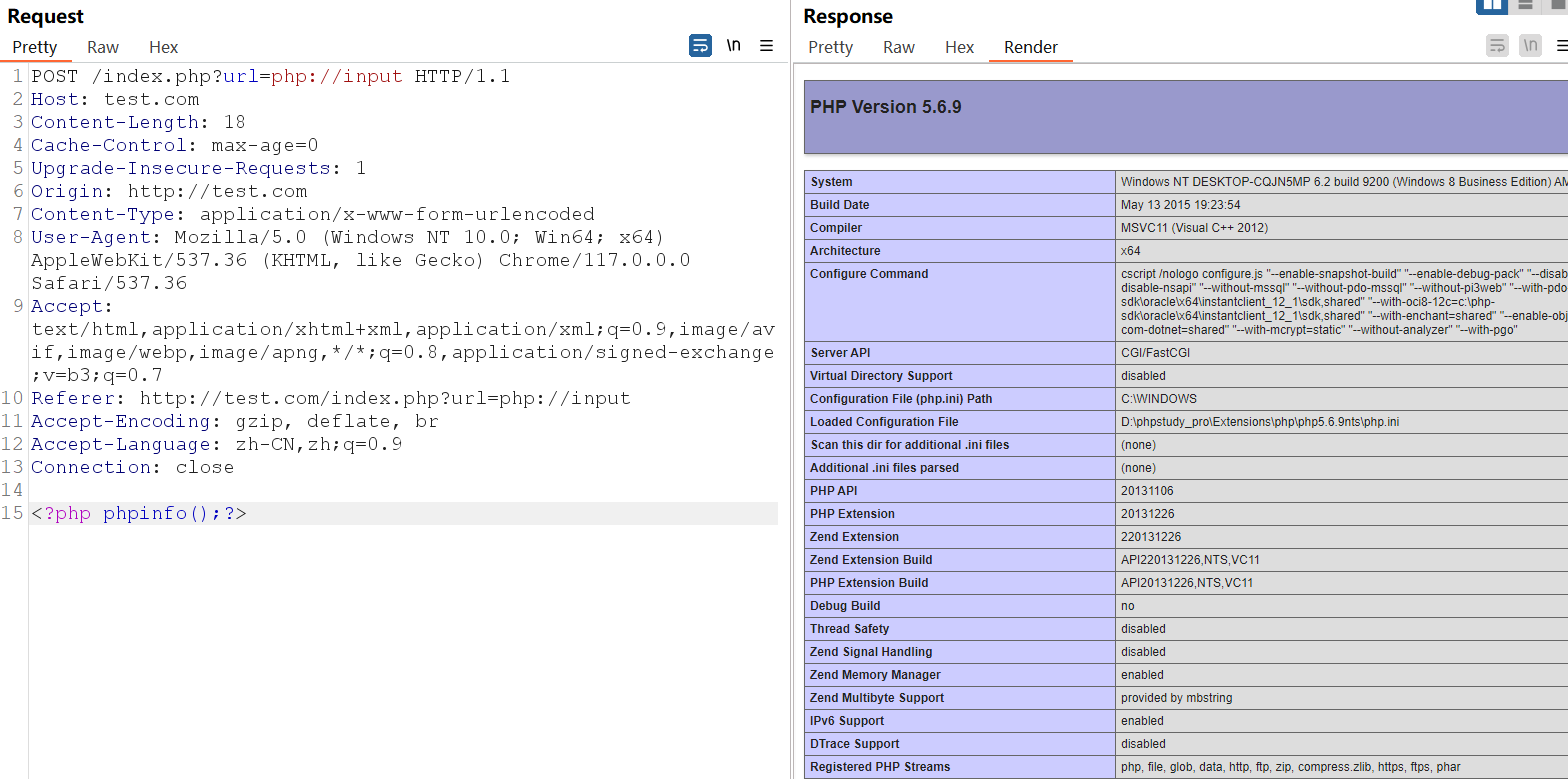The height and width of the screenshot is (779, 1568).
Task: Toggle \n non-printable characters in Request pane
Action: pos(734,46)
